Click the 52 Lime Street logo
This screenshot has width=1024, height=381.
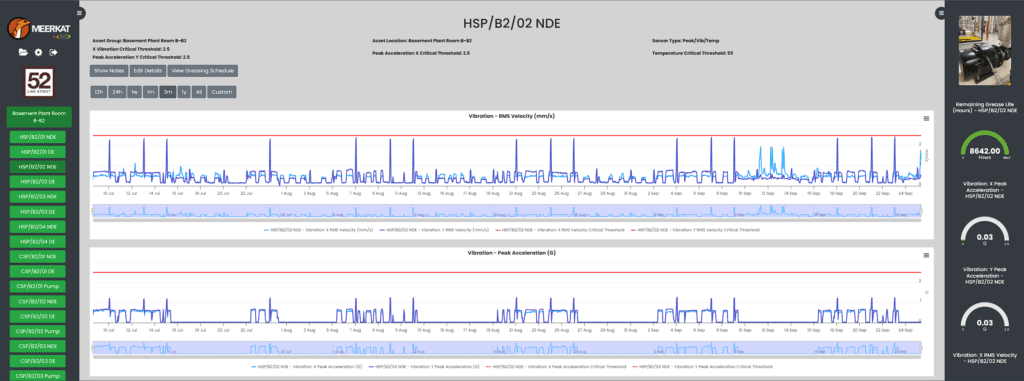click(39, 83)
